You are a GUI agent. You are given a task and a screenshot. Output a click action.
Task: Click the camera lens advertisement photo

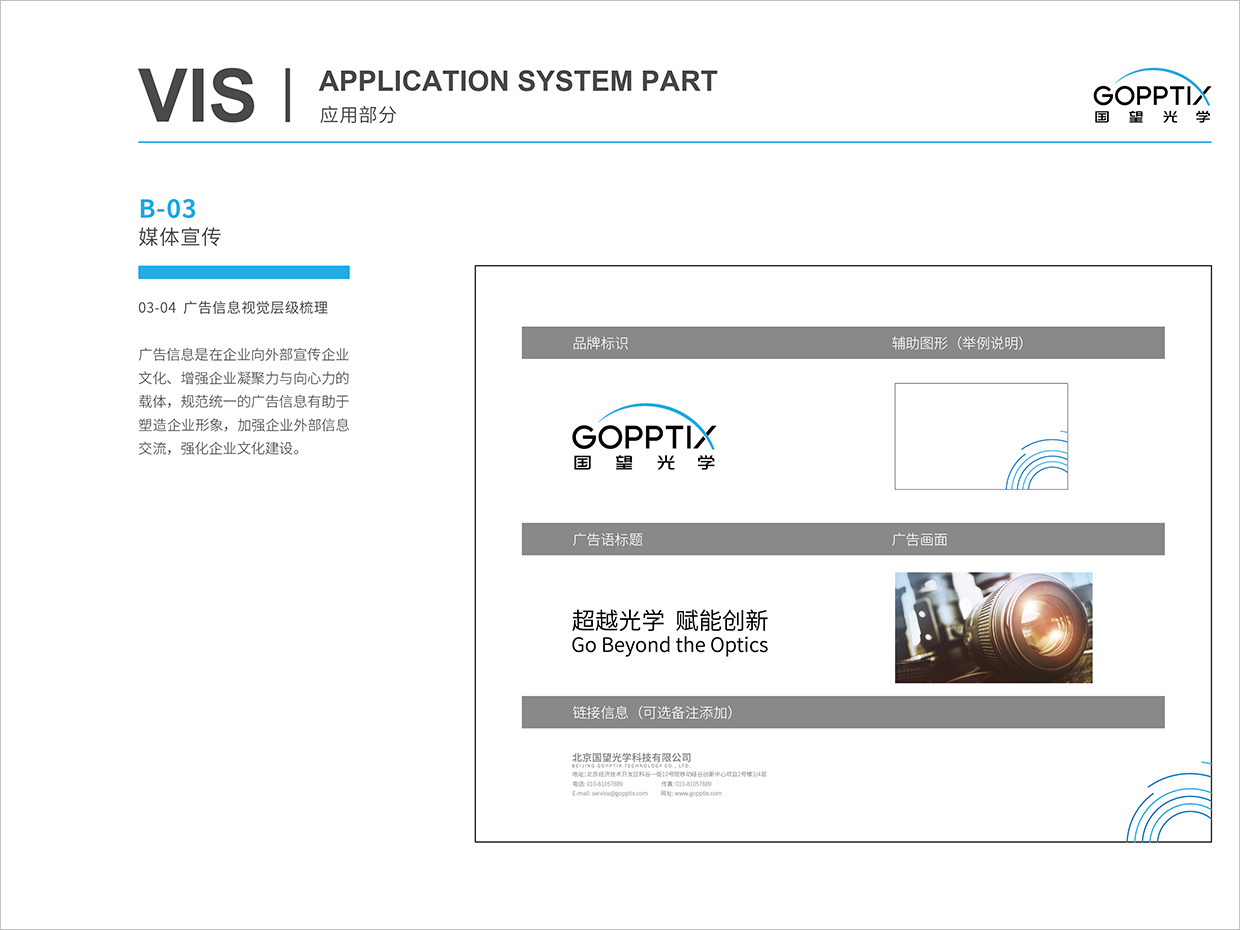coord(993,627)
